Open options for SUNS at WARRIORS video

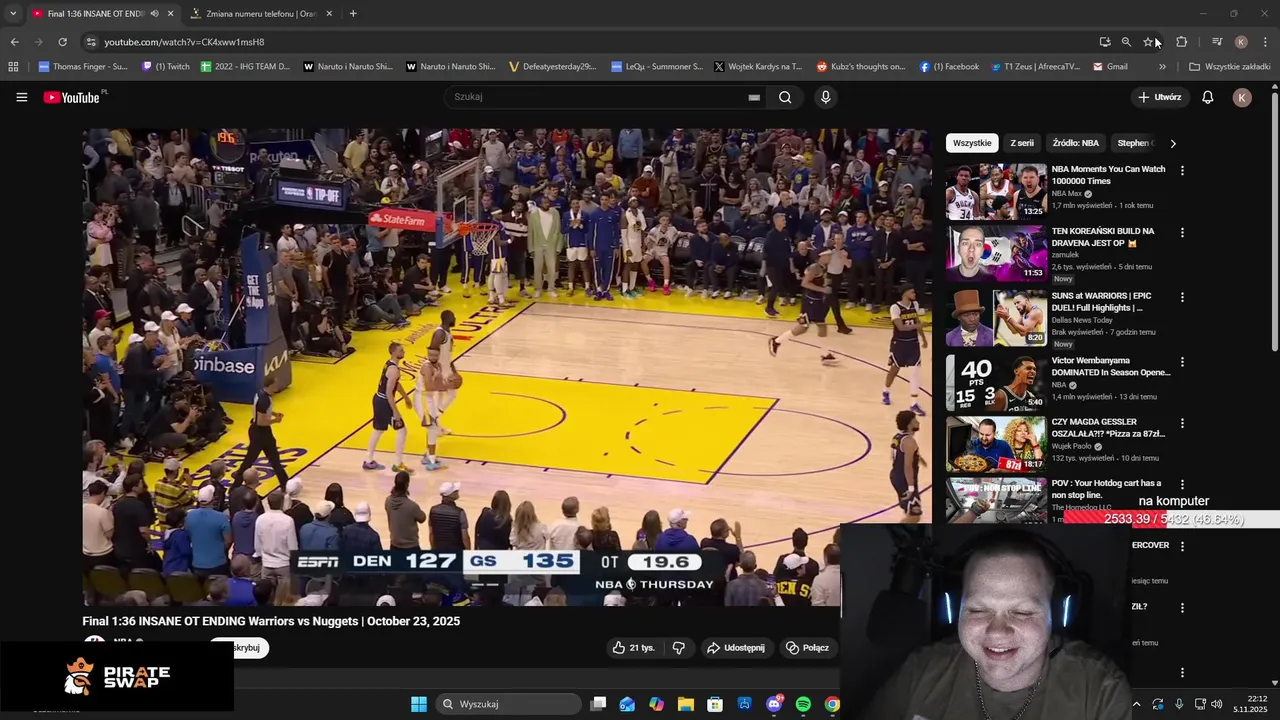(1182, 298)
